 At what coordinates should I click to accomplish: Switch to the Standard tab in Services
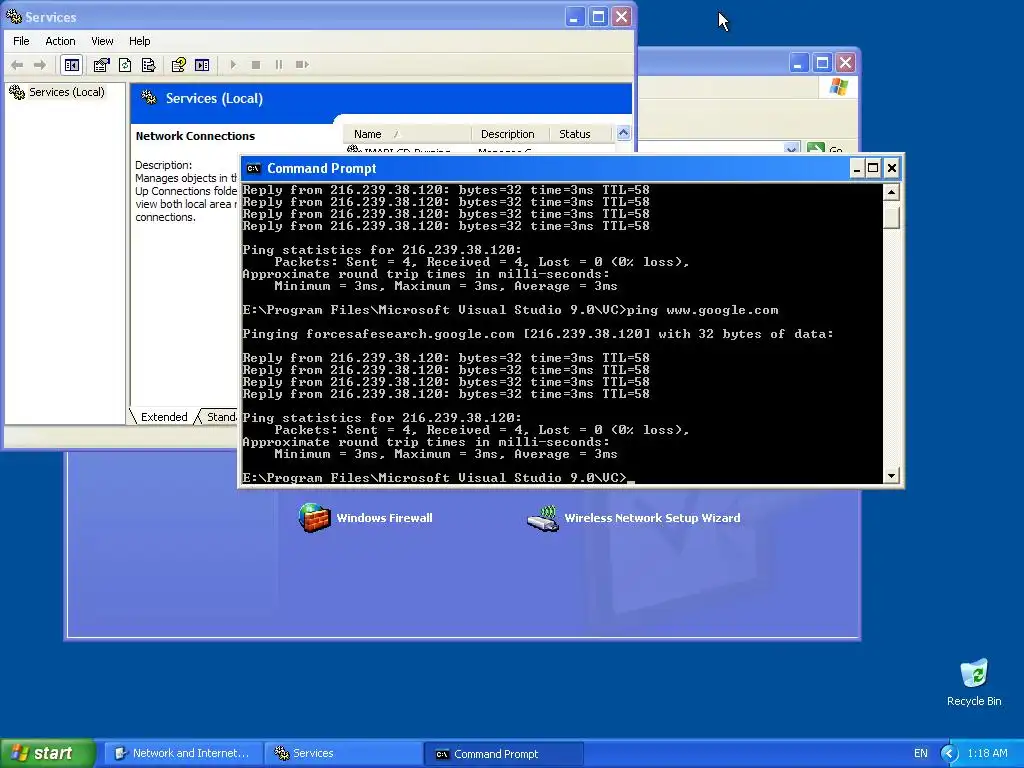click(219, 417)
